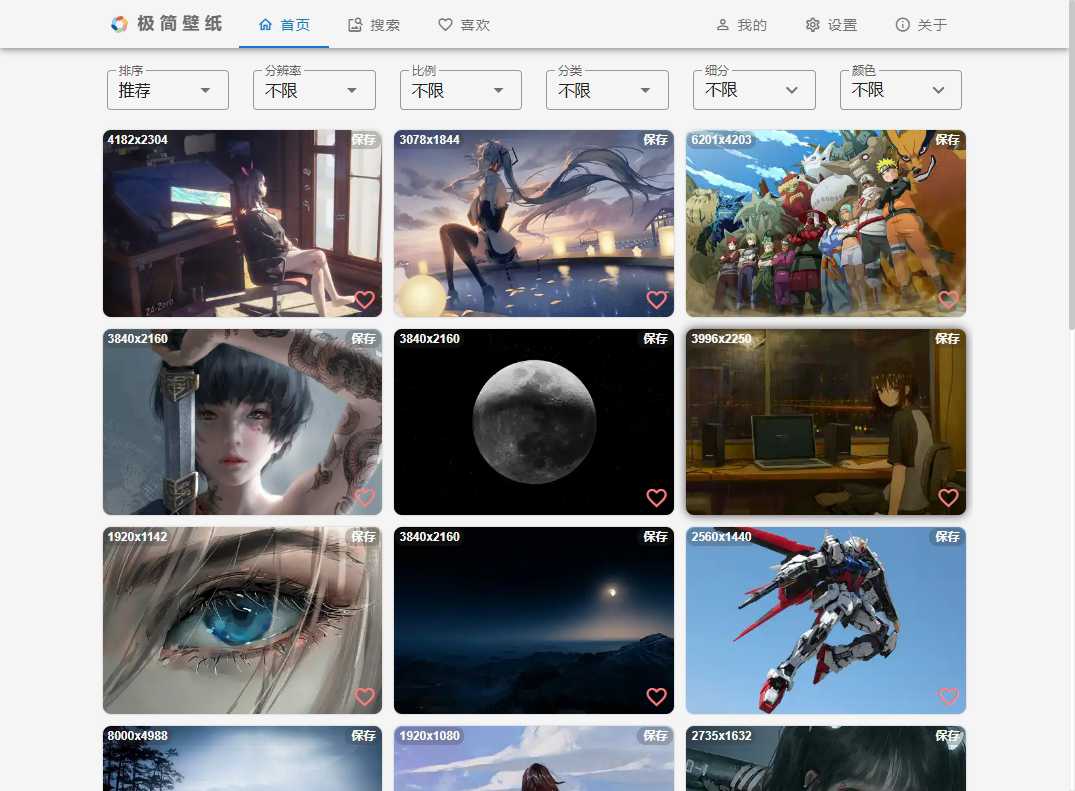Like the sword girl 3840x2160 wallpaper
Image resolution: width=1075 pixels, height=791 pixels.
coord(365,498)
